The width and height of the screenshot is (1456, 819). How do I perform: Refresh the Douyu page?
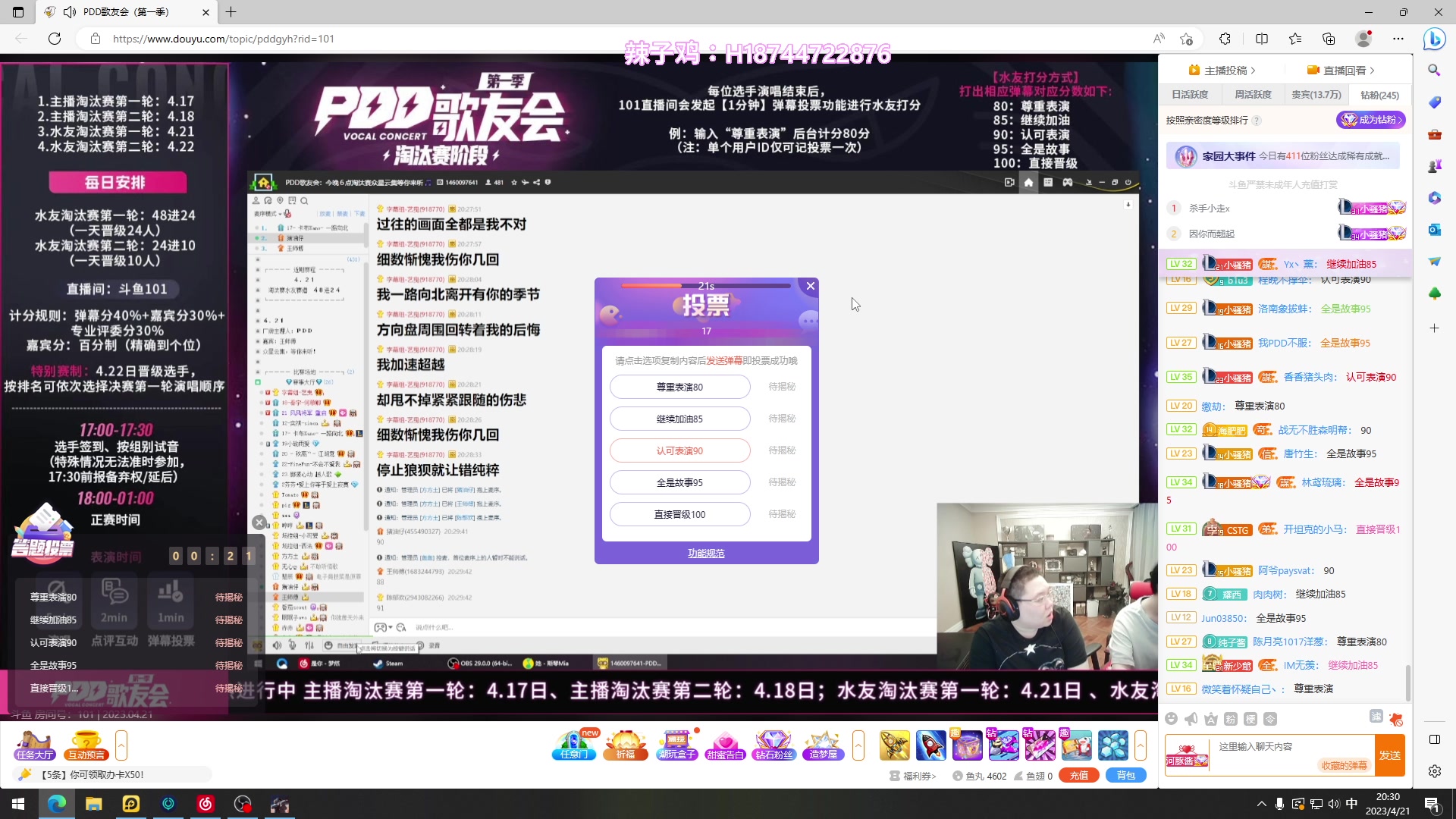click(x=55, y=39)
